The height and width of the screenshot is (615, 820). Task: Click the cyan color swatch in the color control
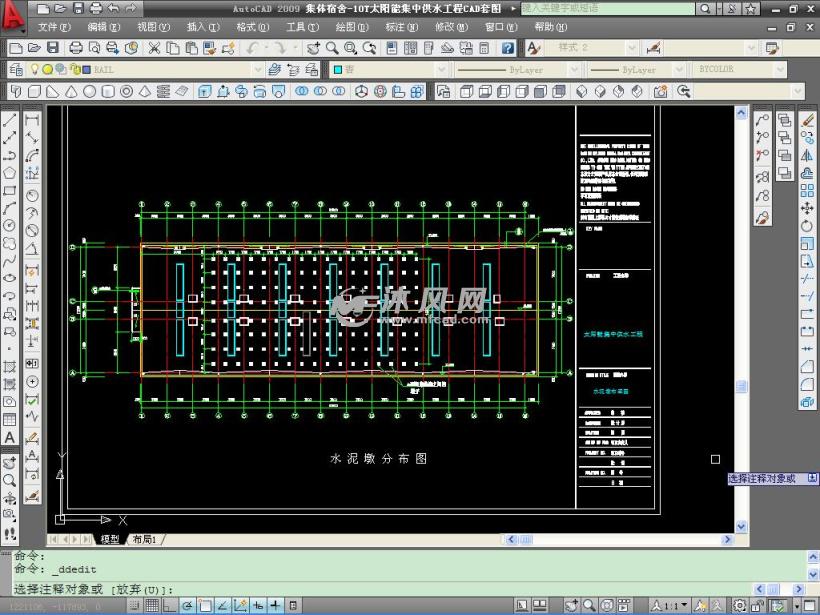[x=338, y=69]
